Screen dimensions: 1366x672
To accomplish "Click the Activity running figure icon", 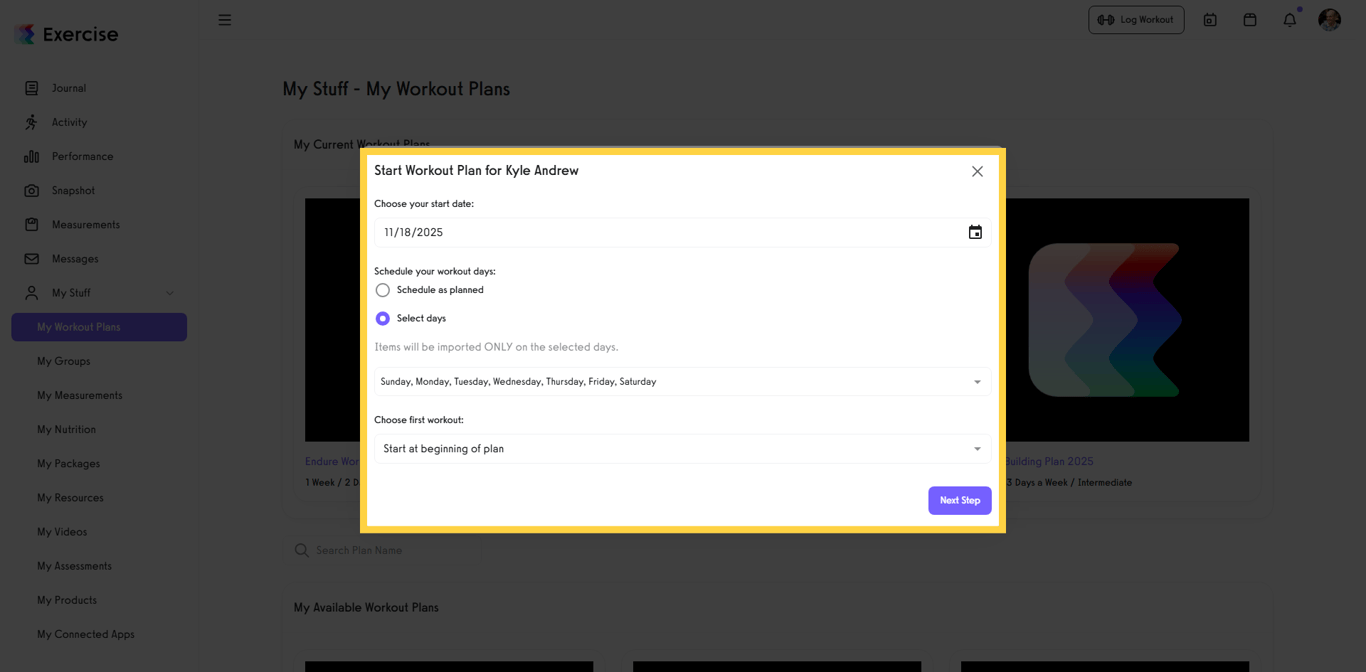I will coord(32,122).
